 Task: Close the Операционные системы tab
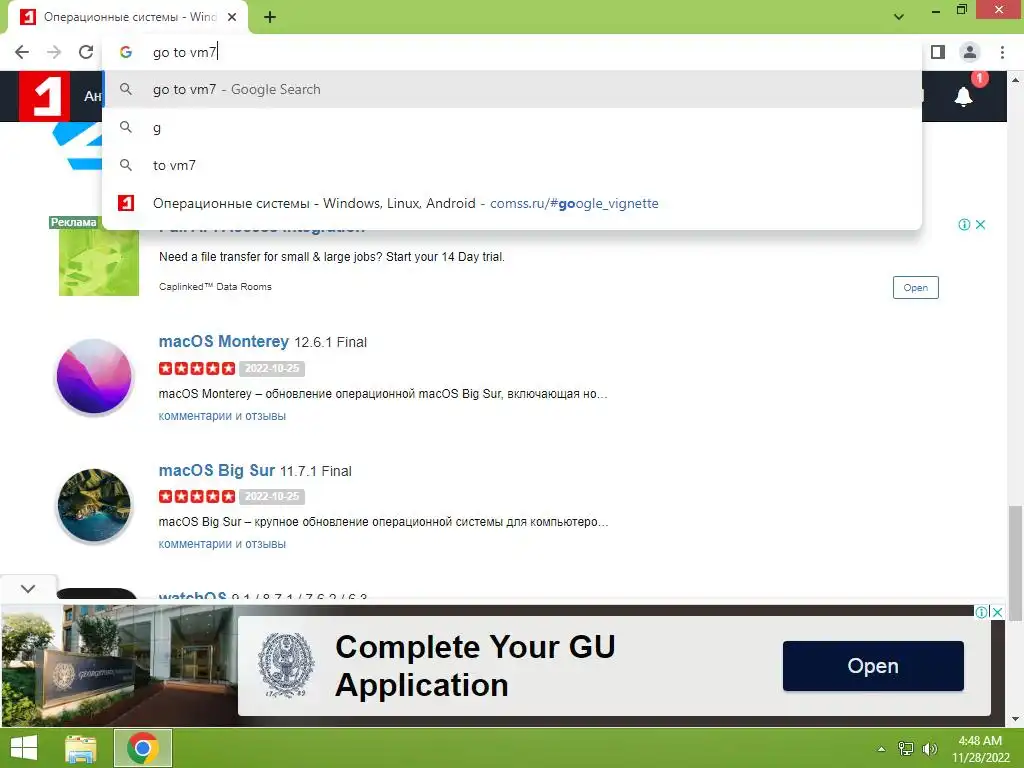click(232, 17)
